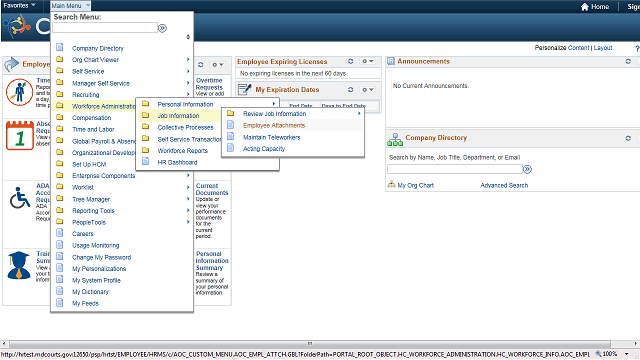
Task: Open Employee Expiring Licenses settings gear dropdown
Action: click(x=368, y=61)
